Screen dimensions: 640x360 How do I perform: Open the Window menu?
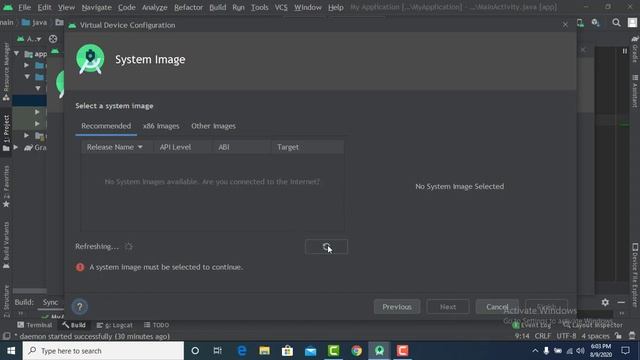(x=308, y=7)
